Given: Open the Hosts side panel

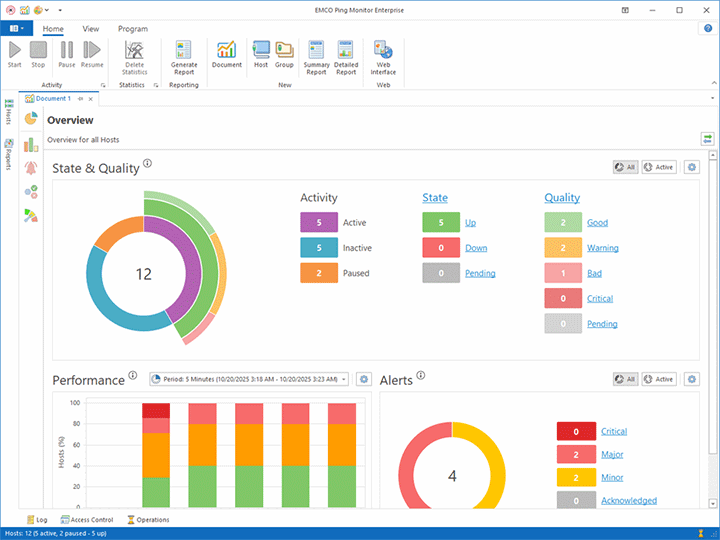Looking at the screenshot, I should 9,112.
